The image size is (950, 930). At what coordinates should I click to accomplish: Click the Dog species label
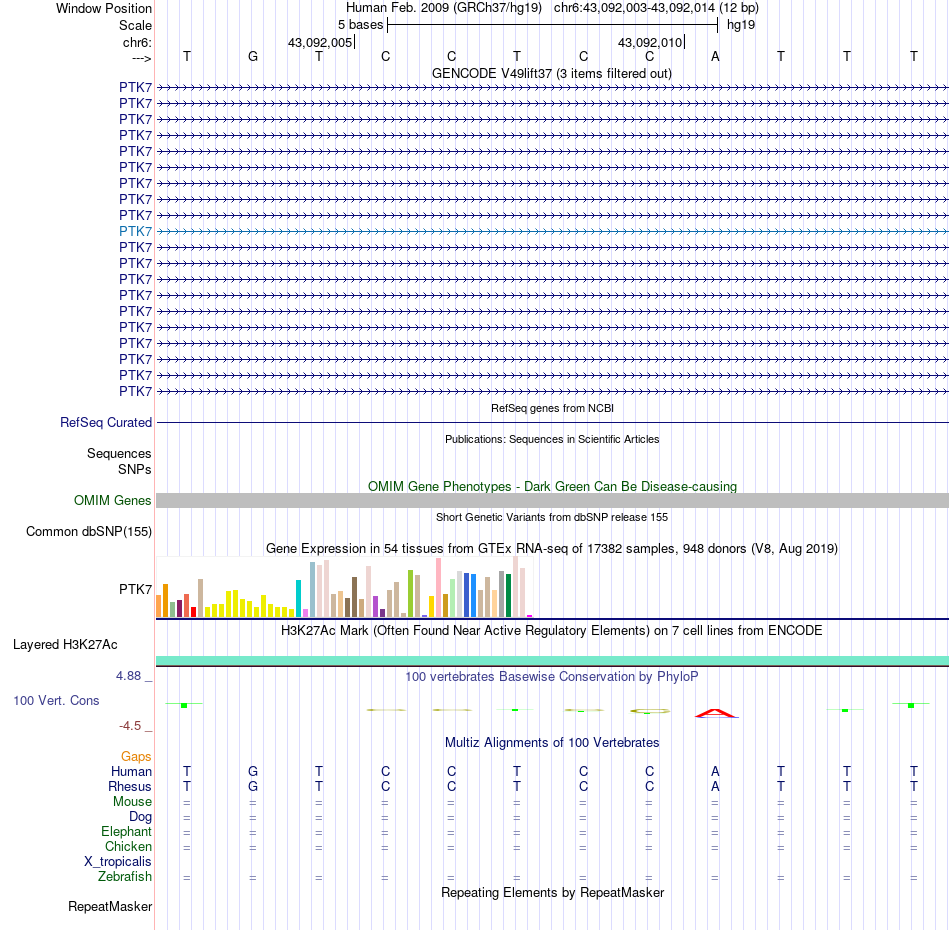[141, 817]
